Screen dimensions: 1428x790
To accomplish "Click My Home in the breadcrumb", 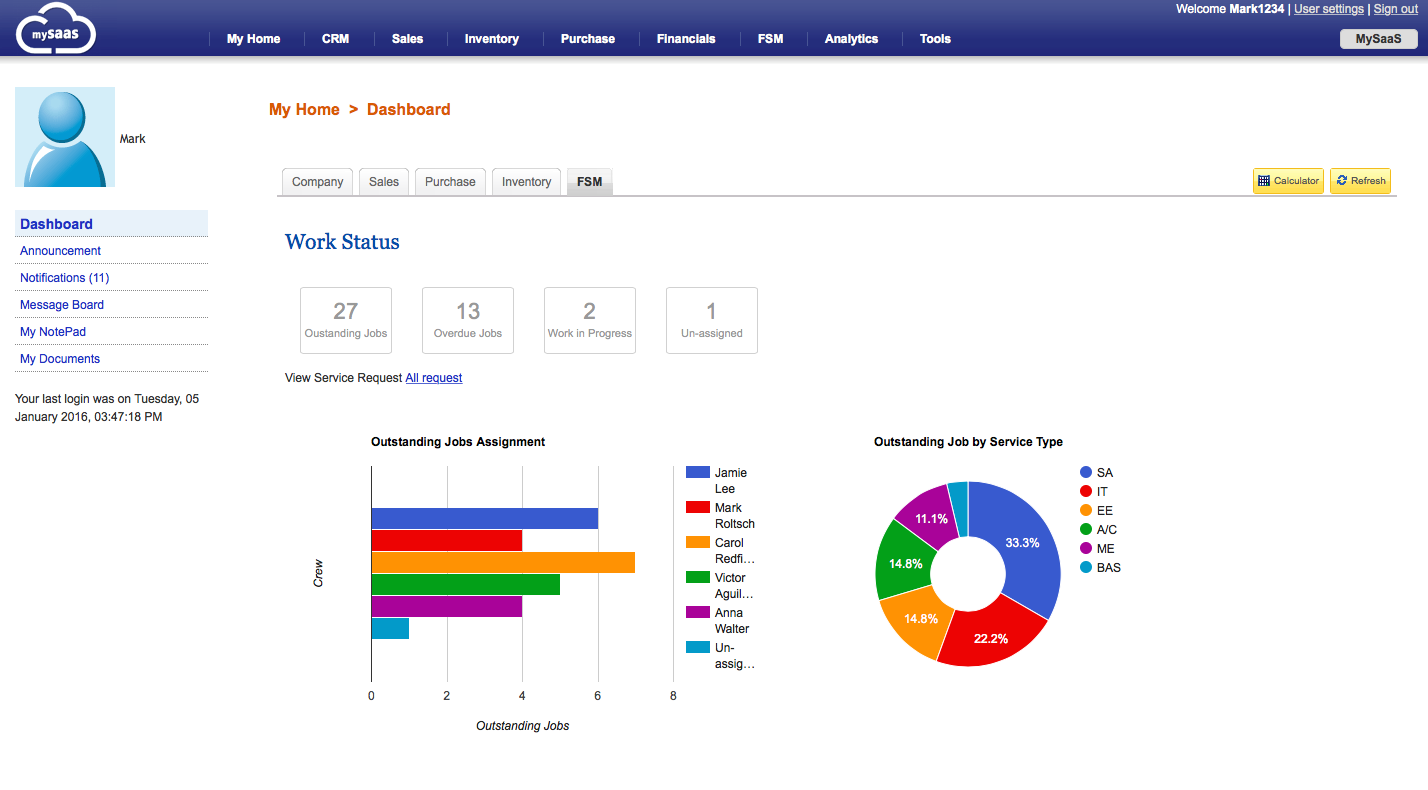I will tap(304, 110).
